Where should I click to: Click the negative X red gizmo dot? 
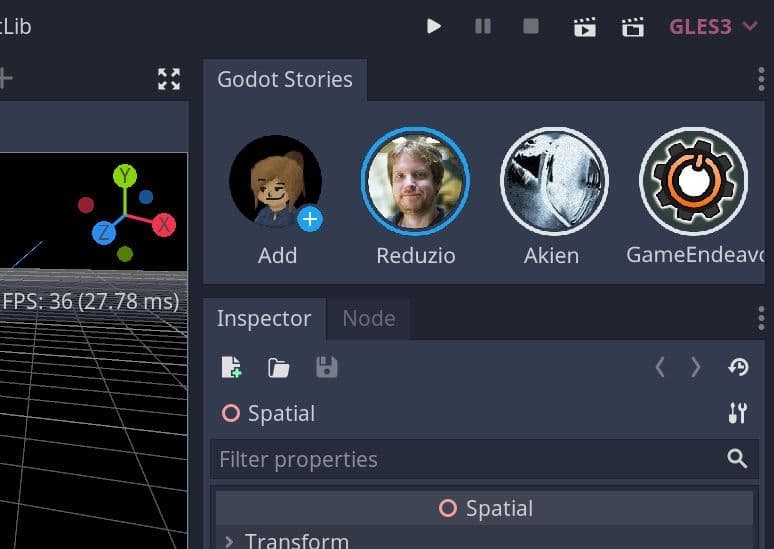[x=86, y=204]
